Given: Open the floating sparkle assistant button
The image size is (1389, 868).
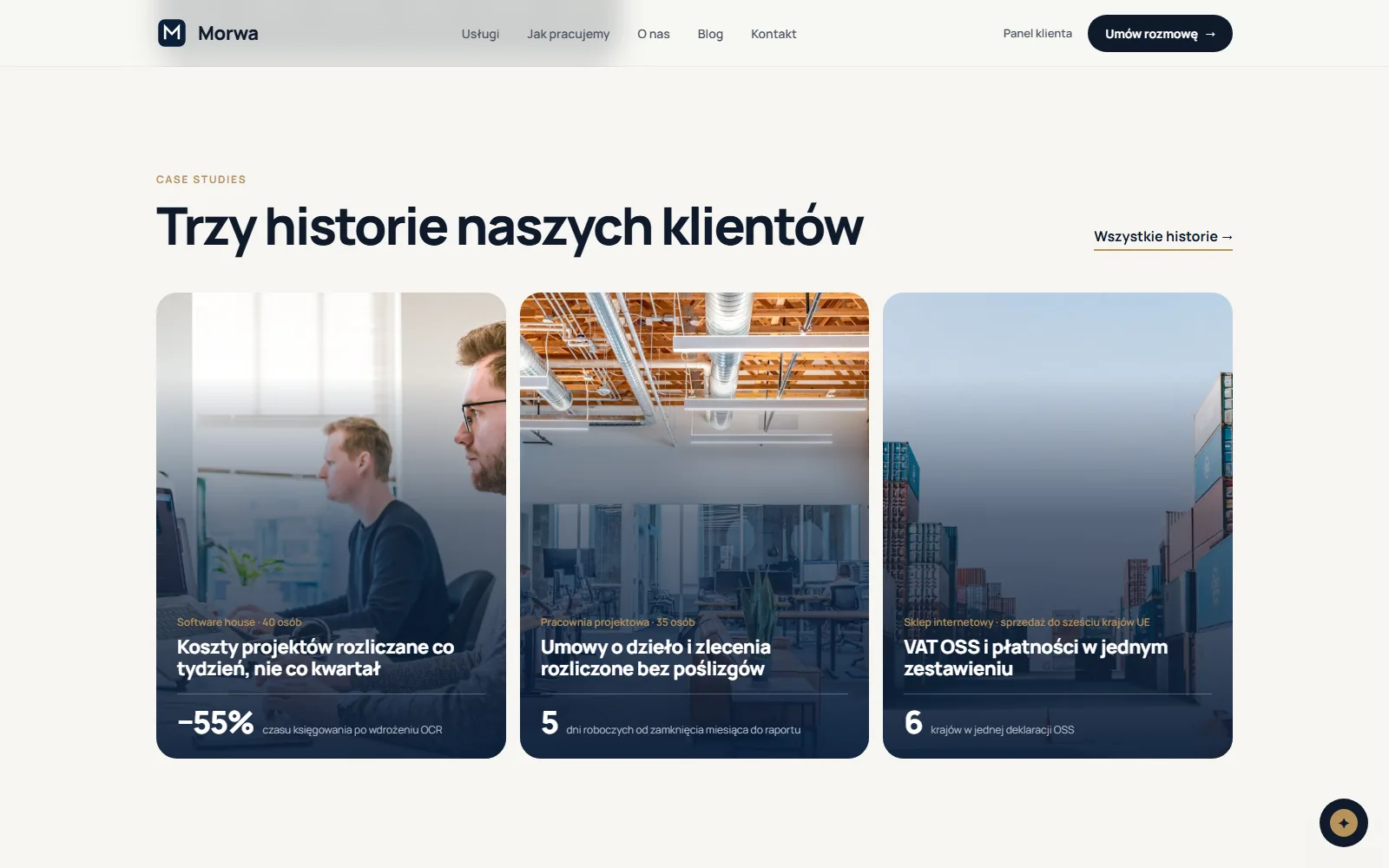Looking at the screenshot, I should [x=1343, y=822].
